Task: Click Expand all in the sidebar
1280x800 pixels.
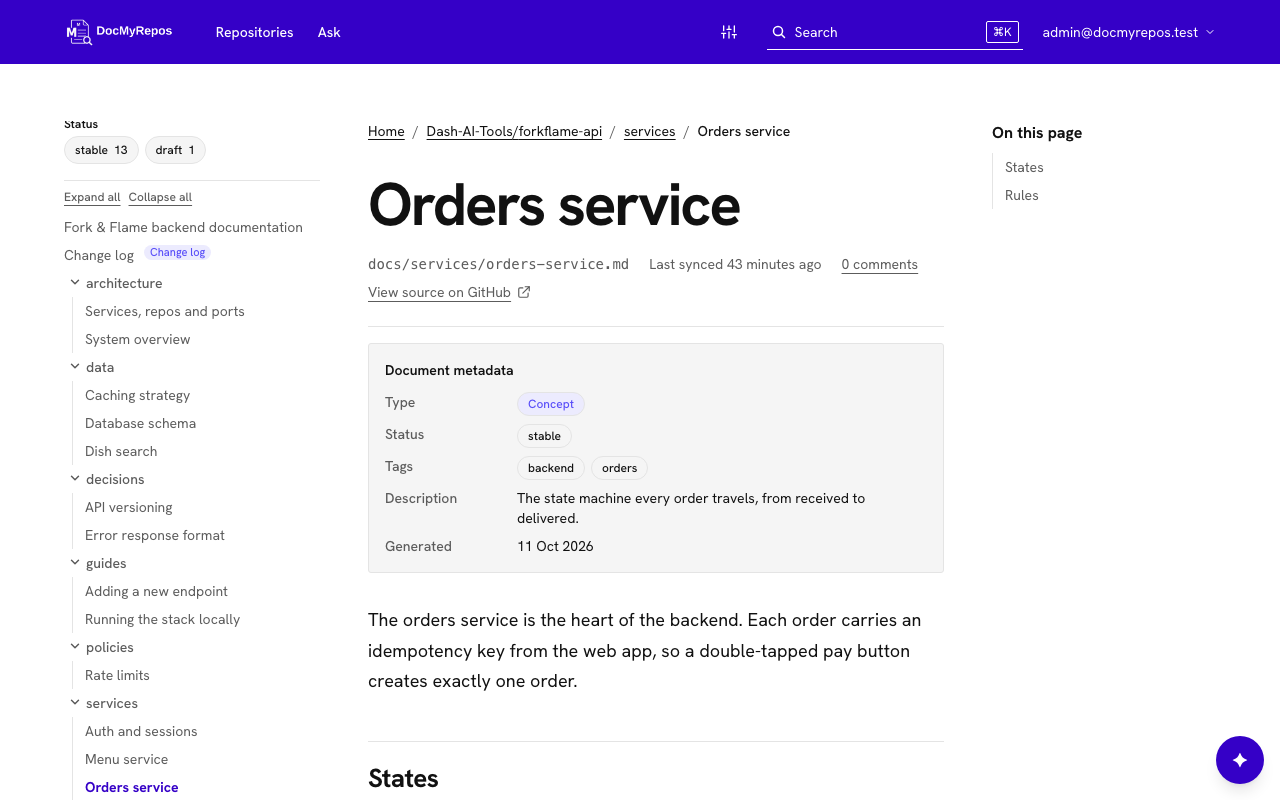Action: coord(92,197)
